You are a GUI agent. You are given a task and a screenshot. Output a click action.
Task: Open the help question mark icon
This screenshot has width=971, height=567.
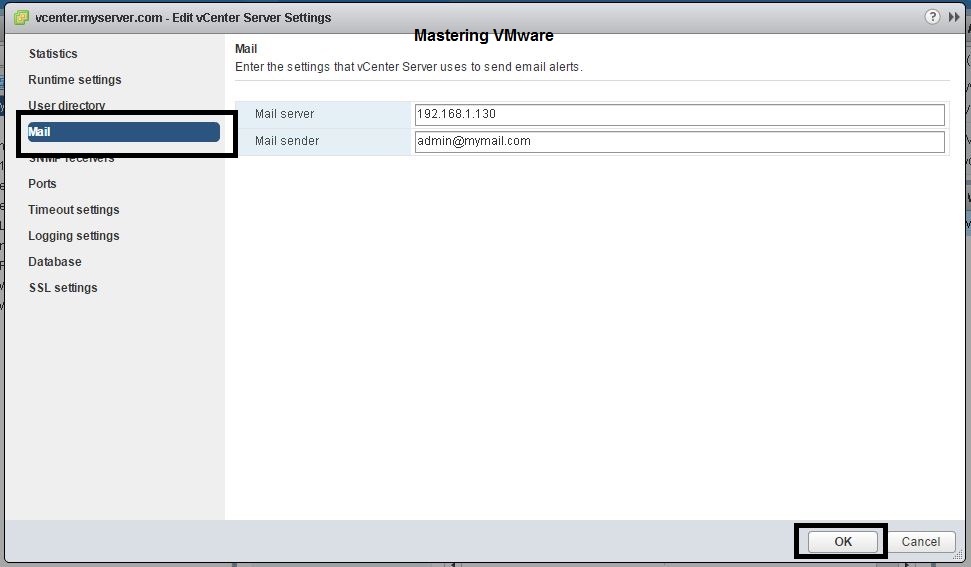click(x=932, y=17)
